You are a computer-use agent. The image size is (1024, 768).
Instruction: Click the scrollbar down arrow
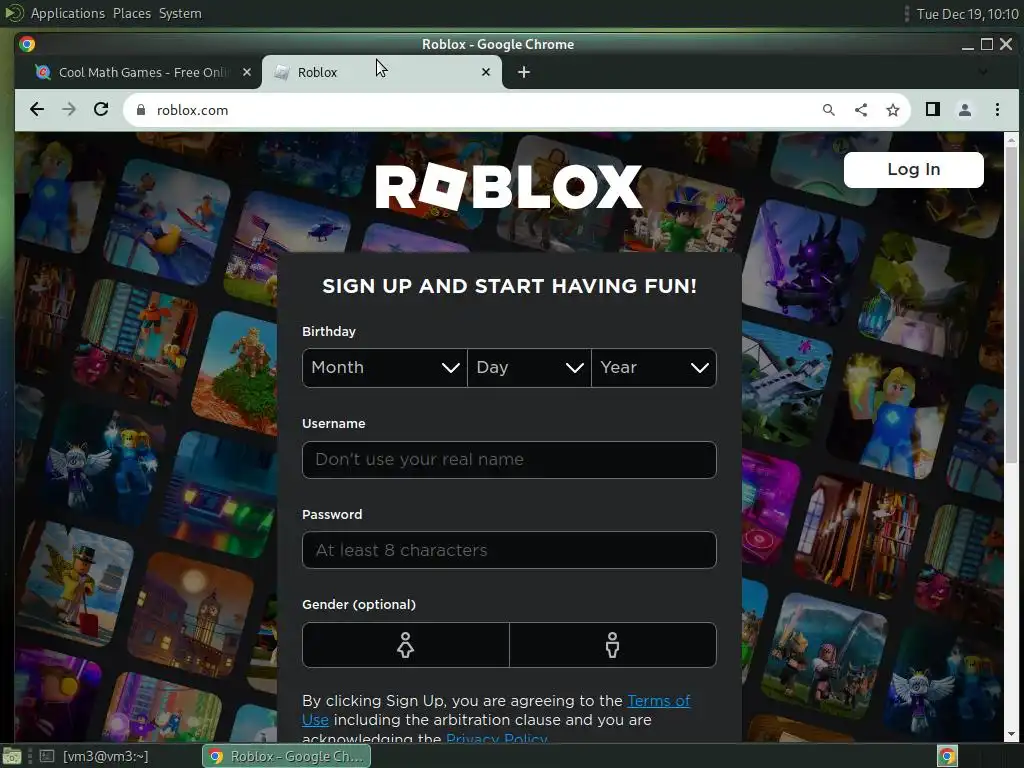[1011, 734]
